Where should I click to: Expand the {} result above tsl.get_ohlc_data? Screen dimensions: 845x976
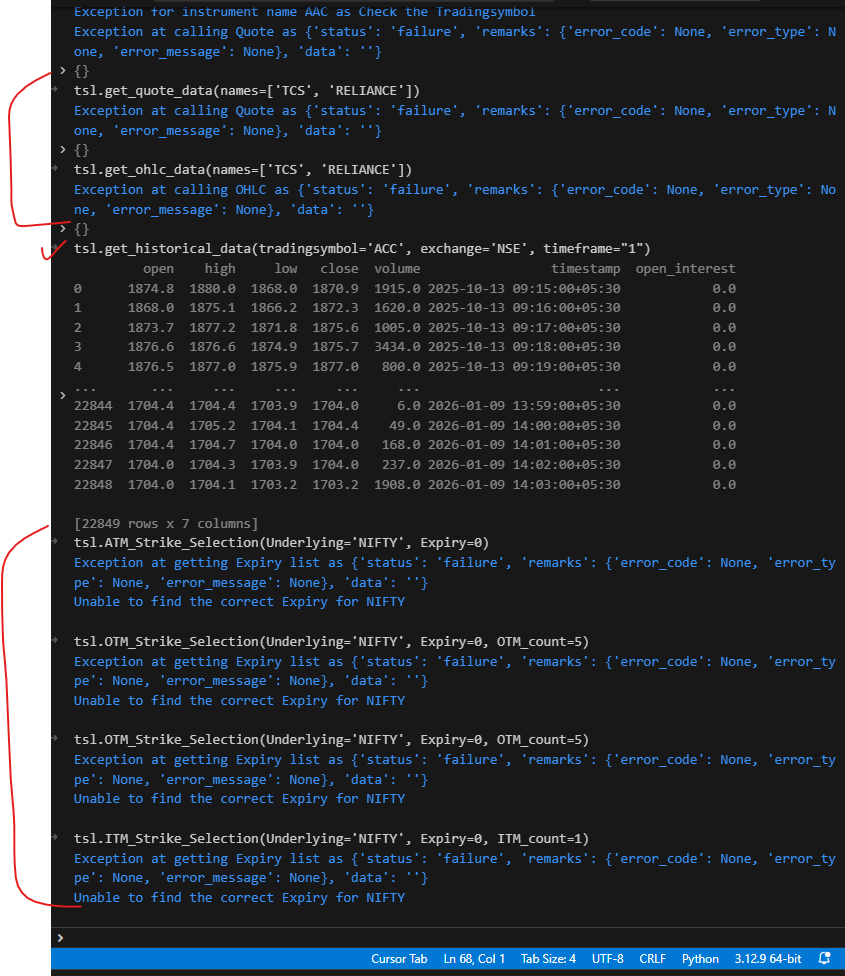click(x=63, y=150)
